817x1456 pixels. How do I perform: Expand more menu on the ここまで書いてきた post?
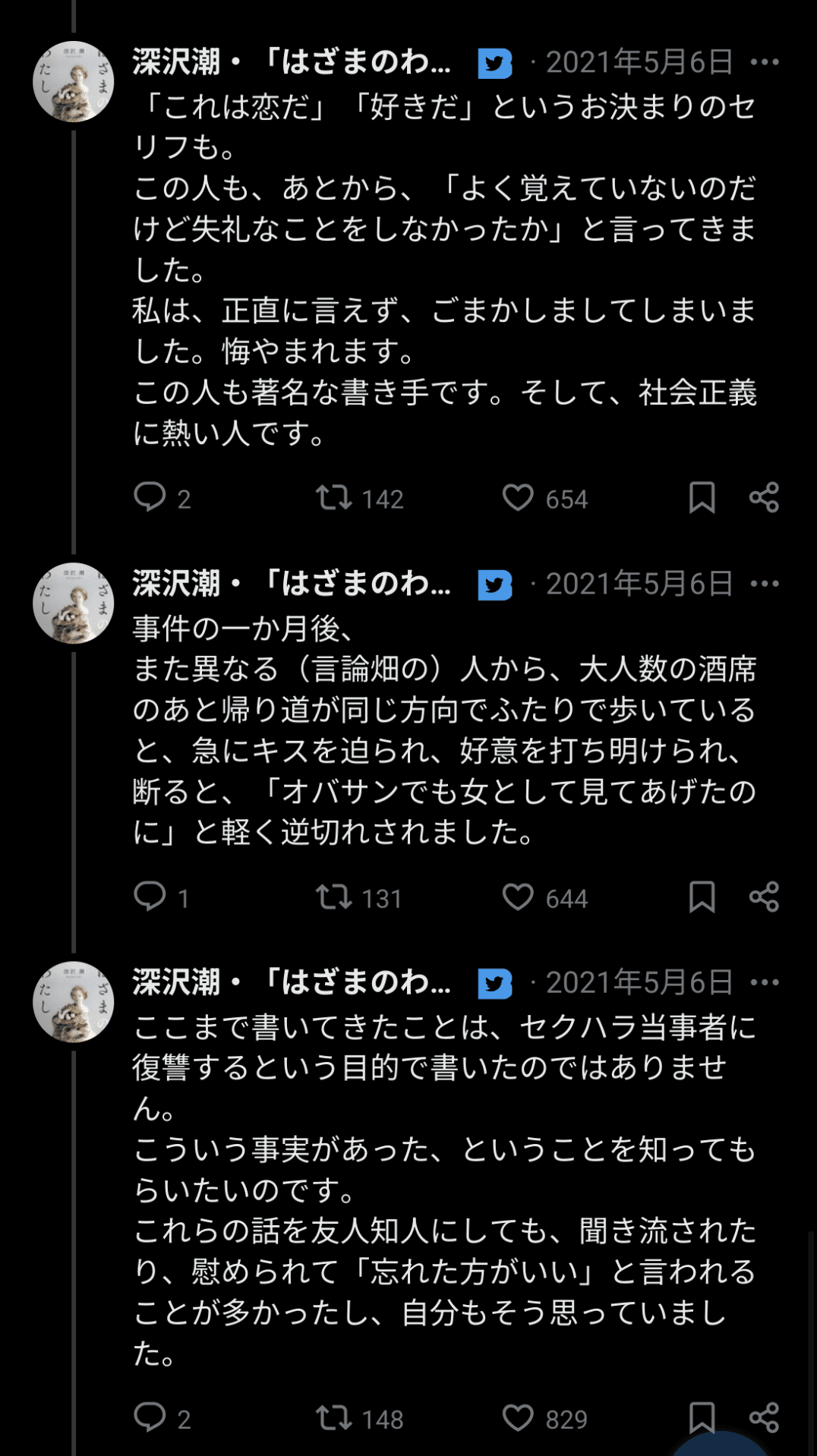765,982
